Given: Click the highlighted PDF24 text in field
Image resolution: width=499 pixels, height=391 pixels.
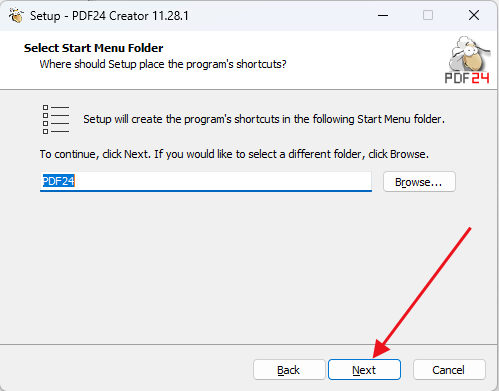Looking at the screenshot, I should point(58,181).
